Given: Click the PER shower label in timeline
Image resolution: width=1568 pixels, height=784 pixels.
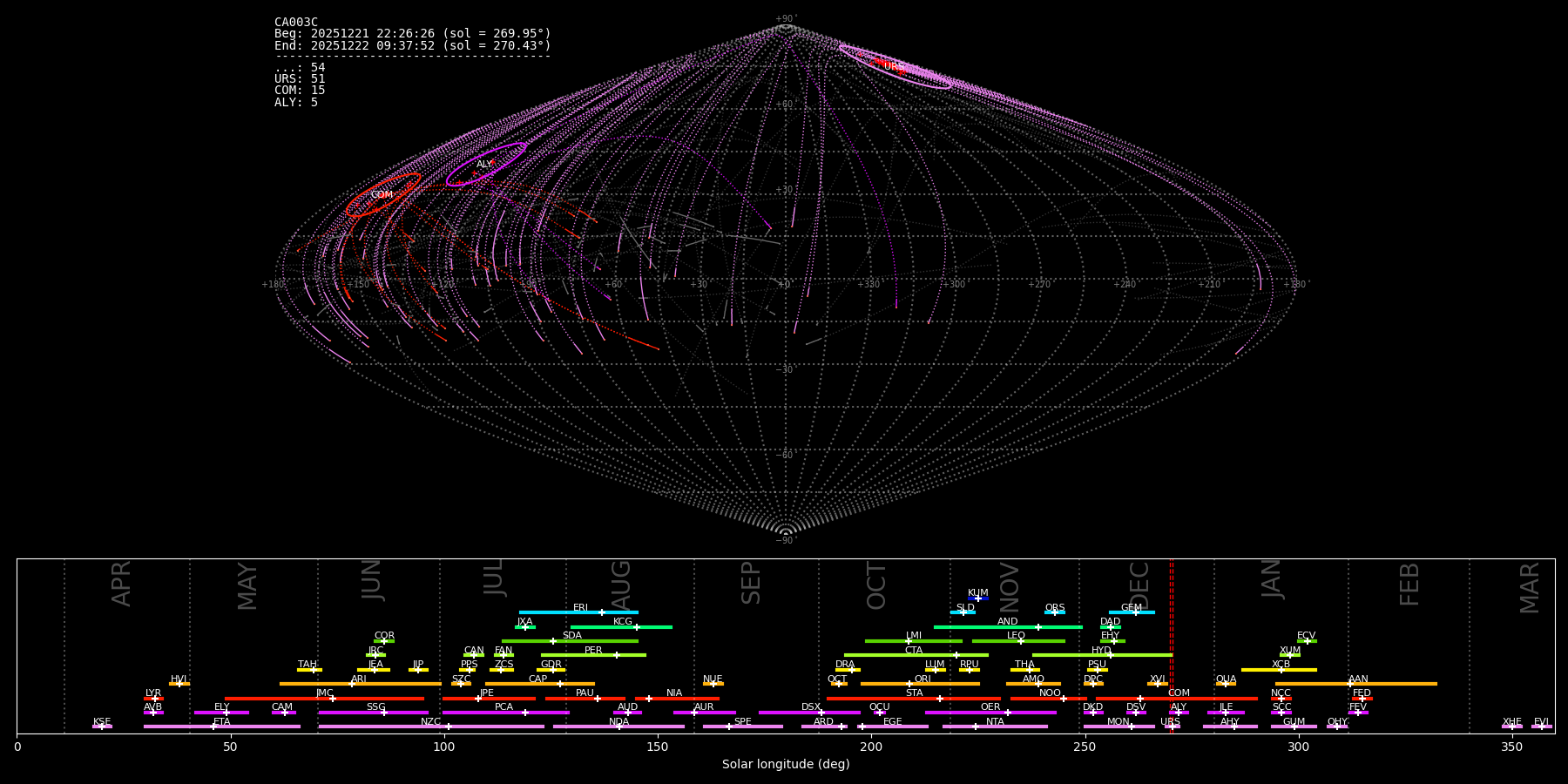Looking at the screenshot, I should tap(593, 651).
